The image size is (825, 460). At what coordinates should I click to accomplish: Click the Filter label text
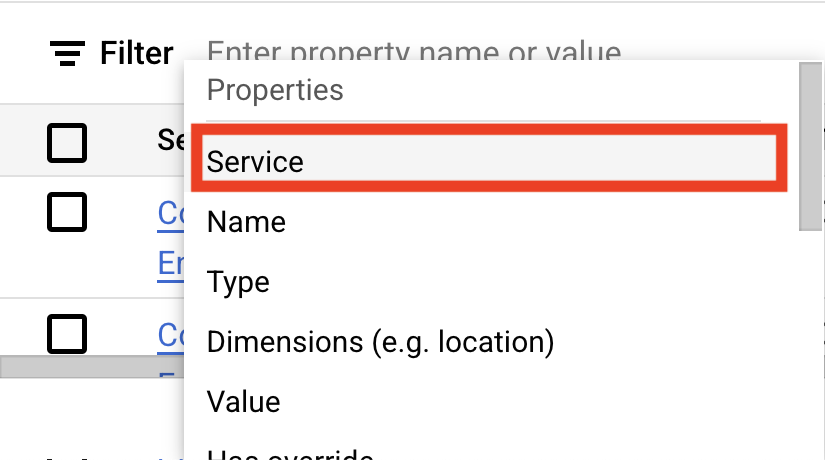pos(137,53)
